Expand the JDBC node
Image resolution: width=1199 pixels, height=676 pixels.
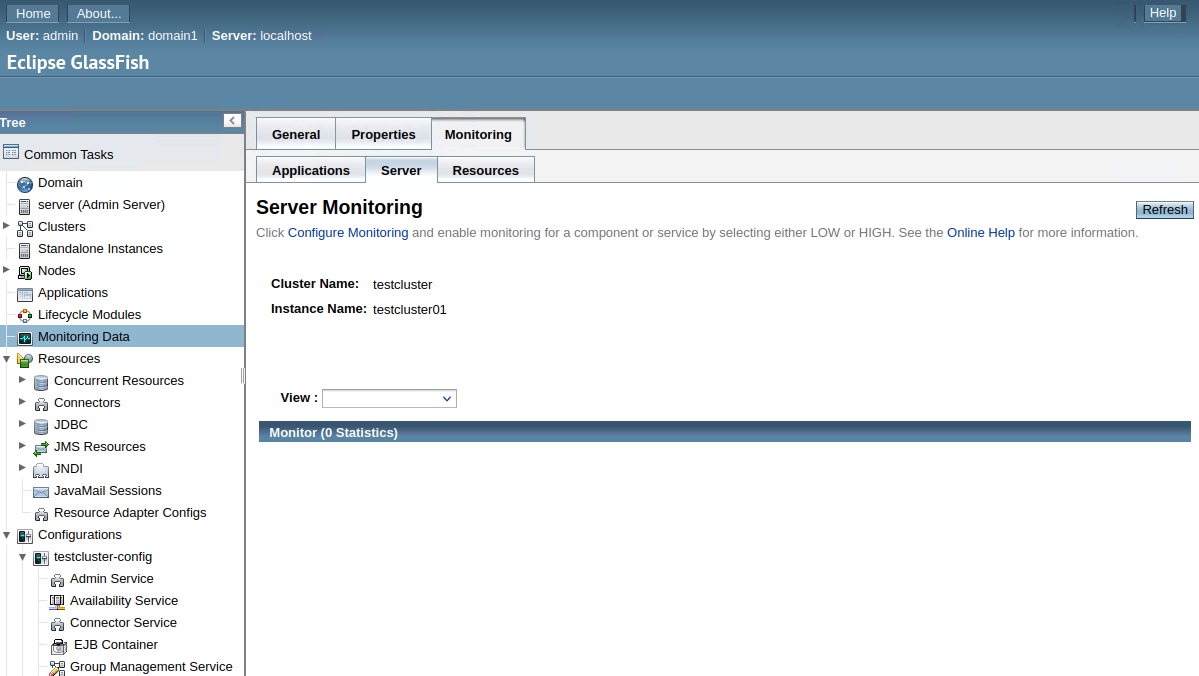click(x=22, y=424)
